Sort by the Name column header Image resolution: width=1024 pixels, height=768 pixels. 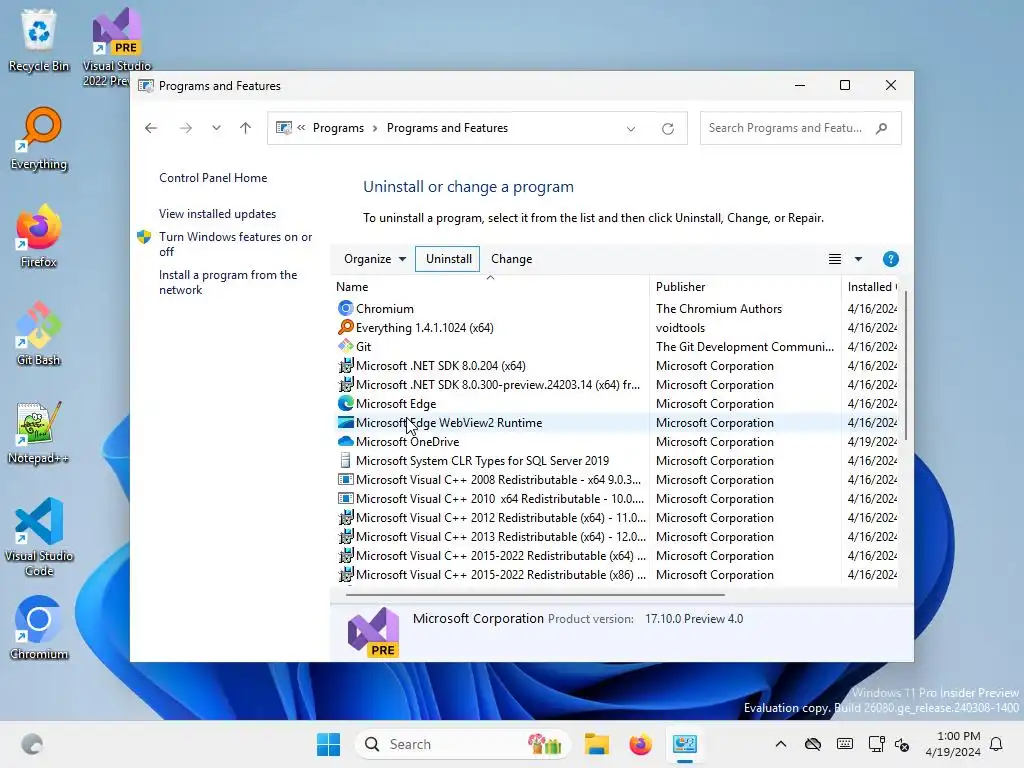(490, 287)
